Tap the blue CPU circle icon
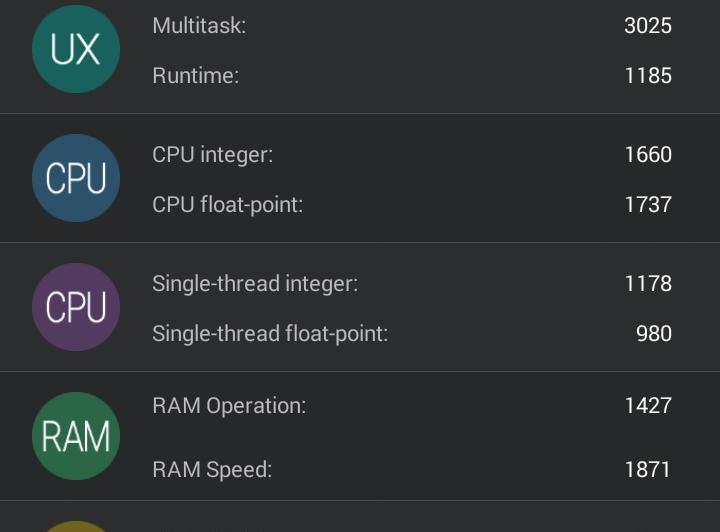Screen dimensions: 720x532 click(x=76, y=178)
